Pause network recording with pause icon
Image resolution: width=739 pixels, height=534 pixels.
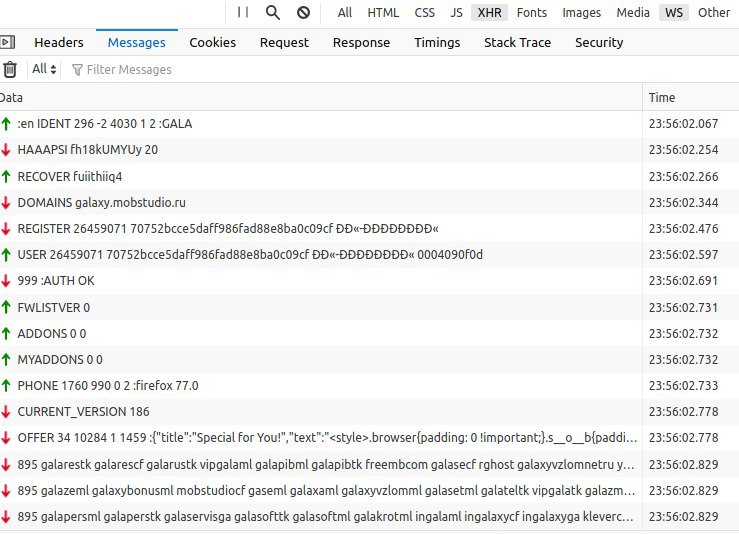tap(243, 12)
